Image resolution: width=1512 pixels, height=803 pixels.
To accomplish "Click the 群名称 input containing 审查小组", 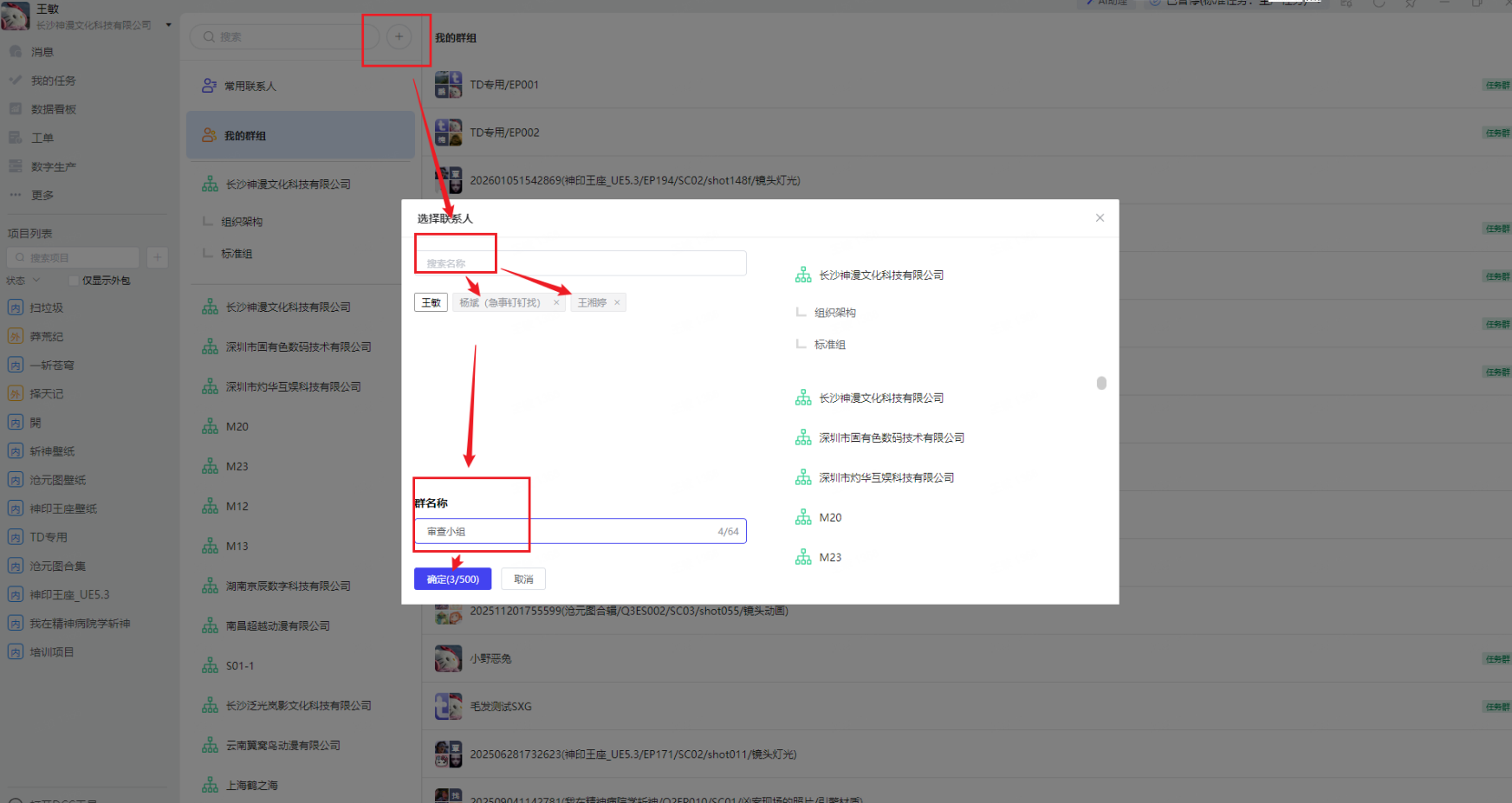I will click(580, 531).
